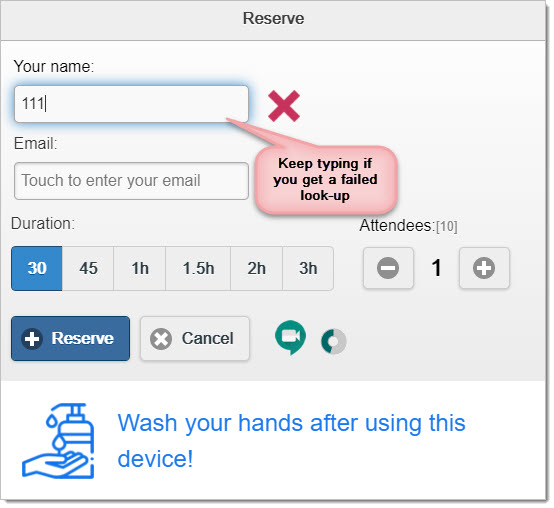Click the 'Keep typing' tooltip callout
The image size is (554, 508).
326,180
